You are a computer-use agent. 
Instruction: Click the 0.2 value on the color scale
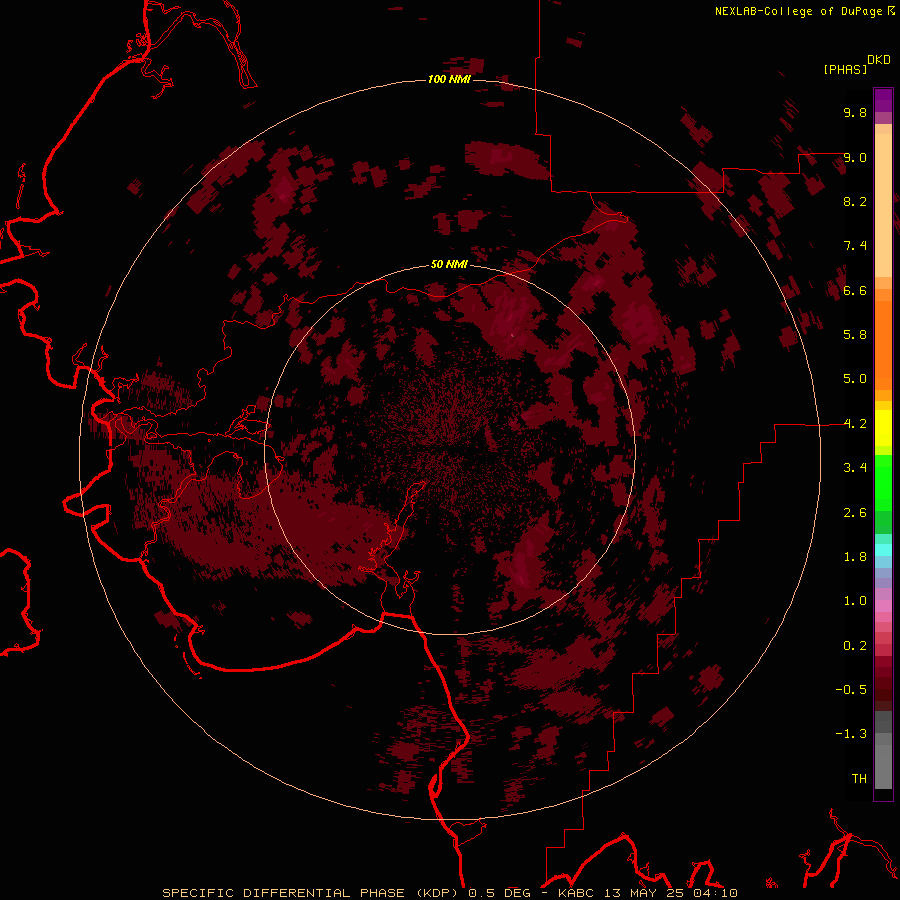(x=855, y=646)
